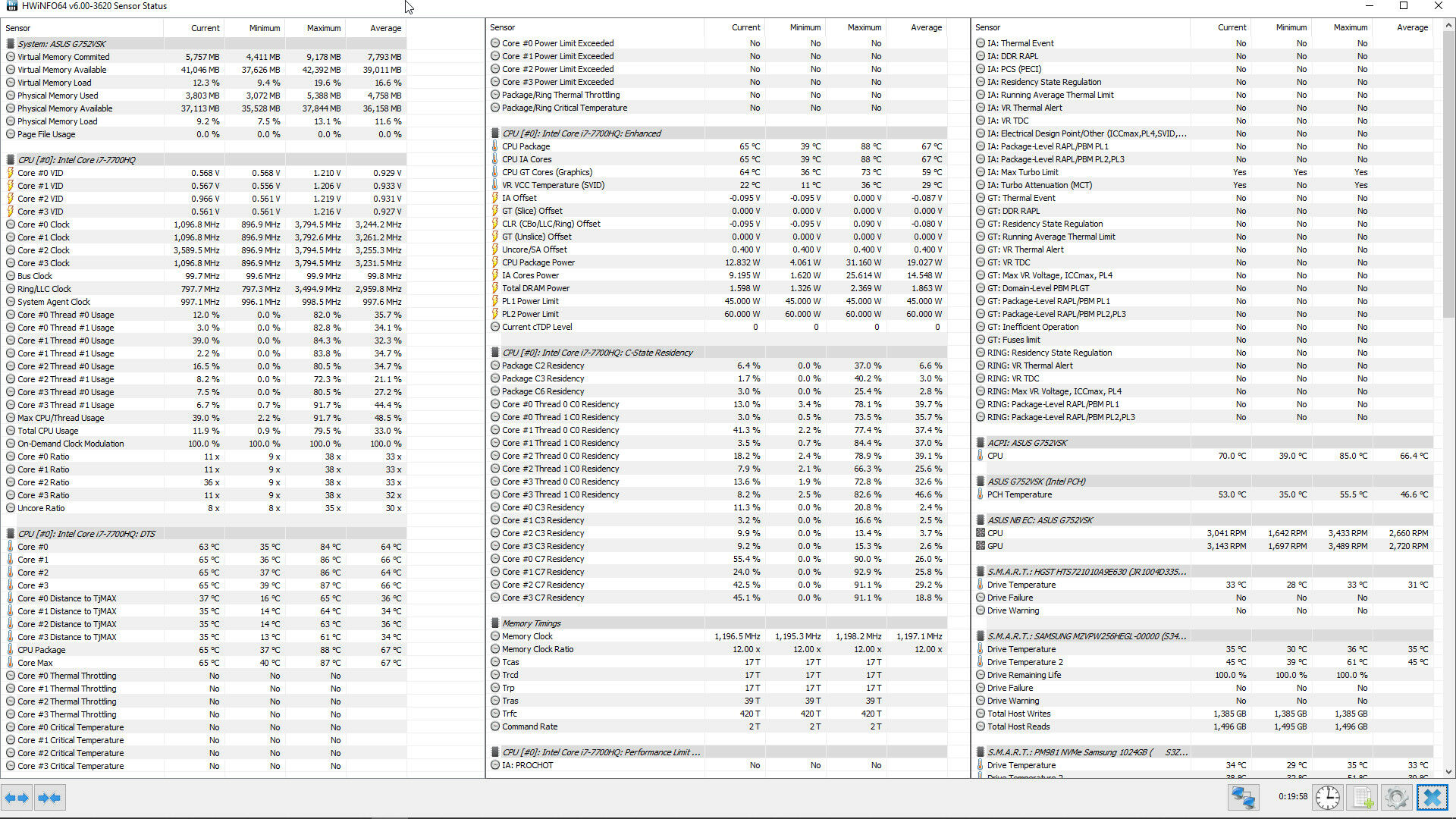Select the IA: Max Turbo Limit row
The width and height of the screenshot is (1456, 819).
tap(1203, 172)
